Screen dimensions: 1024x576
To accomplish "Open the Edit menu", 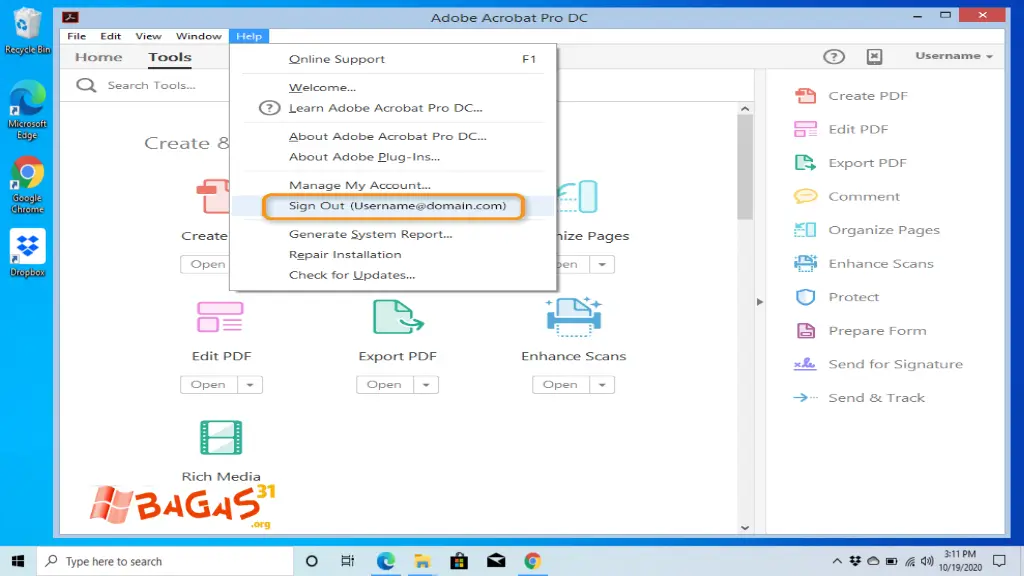I will [x=110, y=36].
